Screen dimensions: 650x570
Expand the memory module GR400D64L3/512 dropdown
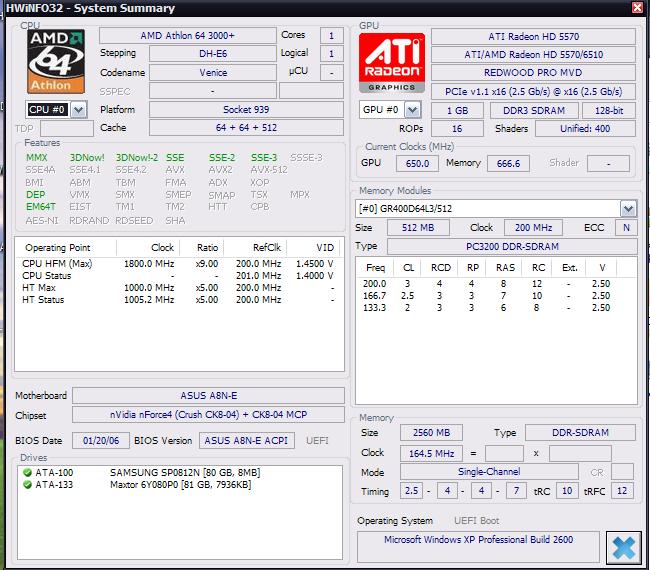coord(628,209)
